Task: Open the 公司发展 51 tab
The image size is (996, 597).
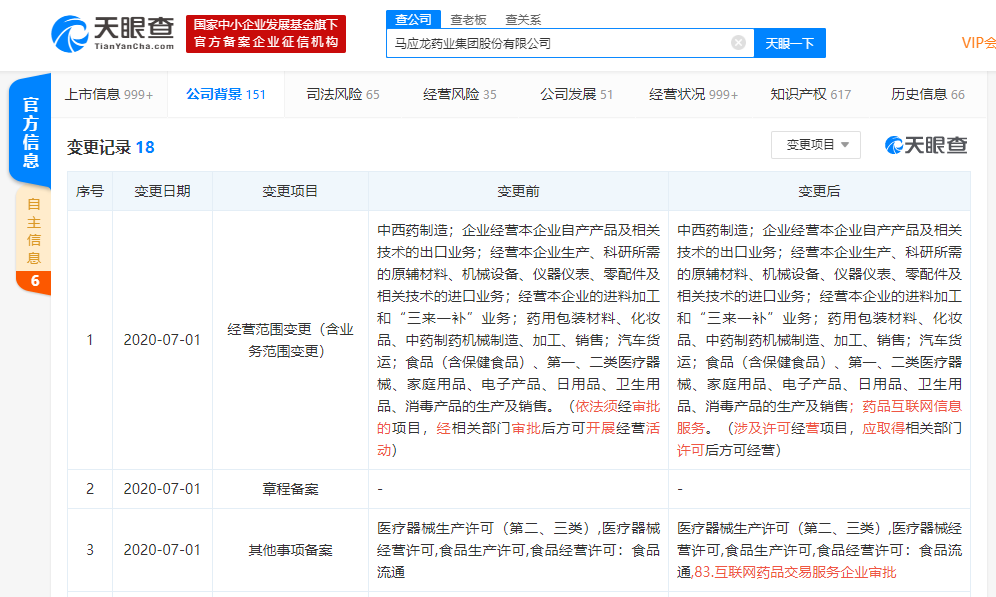Action: pos(577,95)
